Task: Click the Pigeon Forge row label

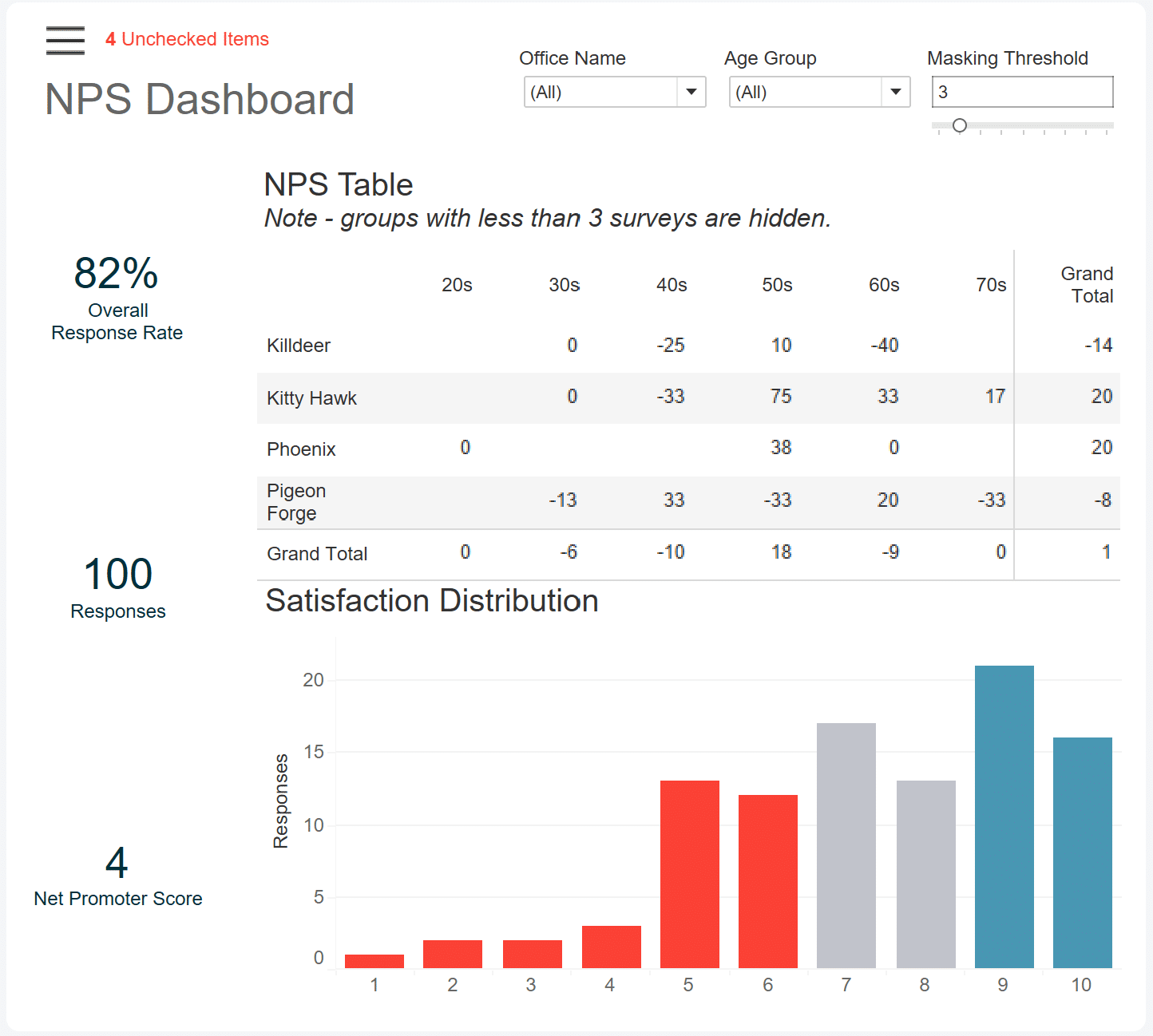Action: tap(296, 502)
